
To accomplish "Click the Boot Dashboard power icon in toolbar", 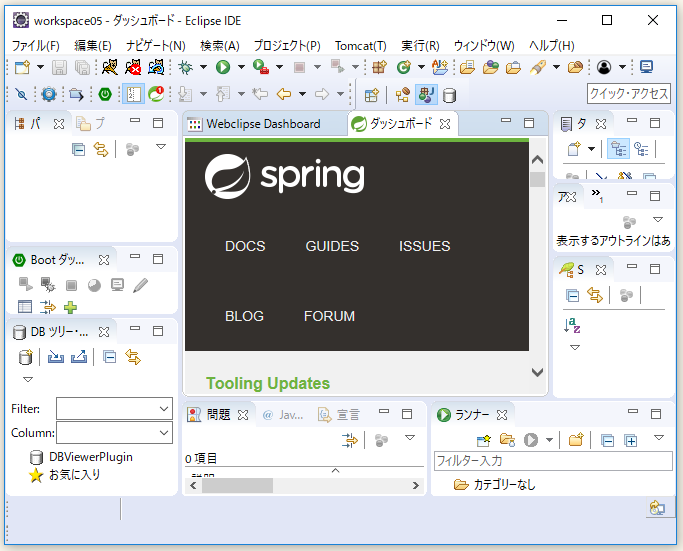I will [105, 94].
